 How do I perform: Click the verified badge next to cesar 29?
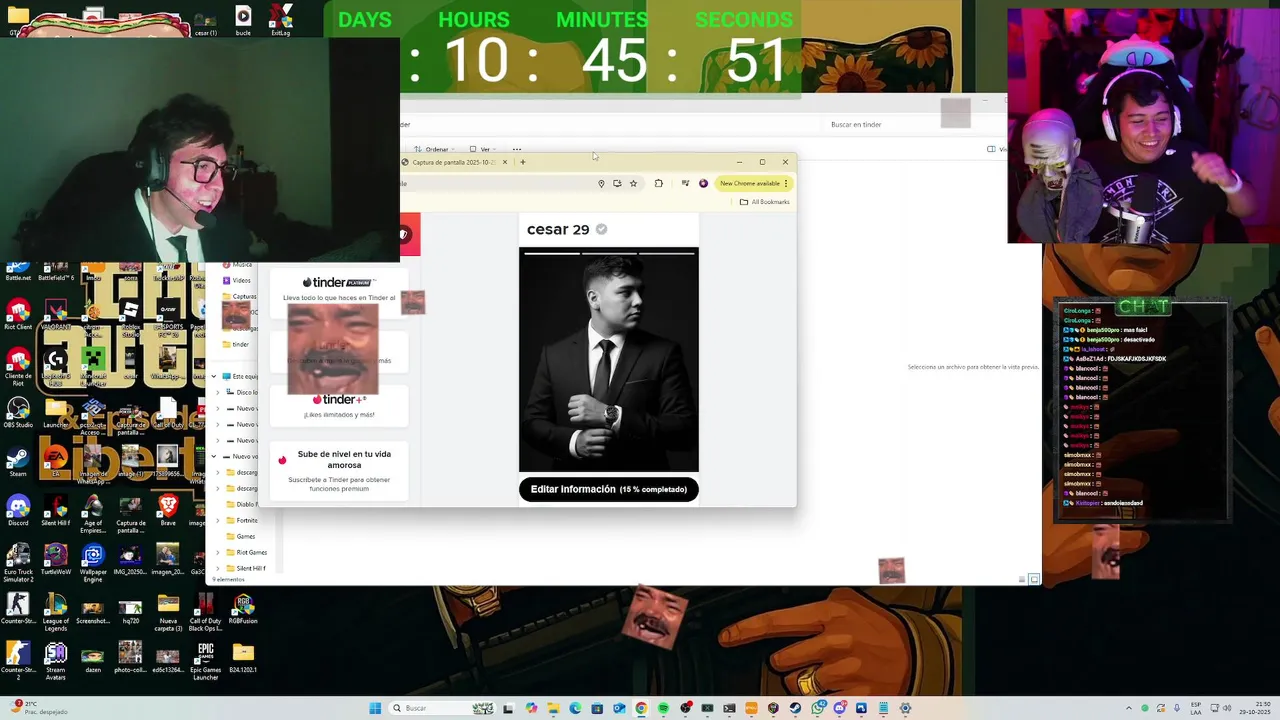pyautogui.click(x=601, y=229)
